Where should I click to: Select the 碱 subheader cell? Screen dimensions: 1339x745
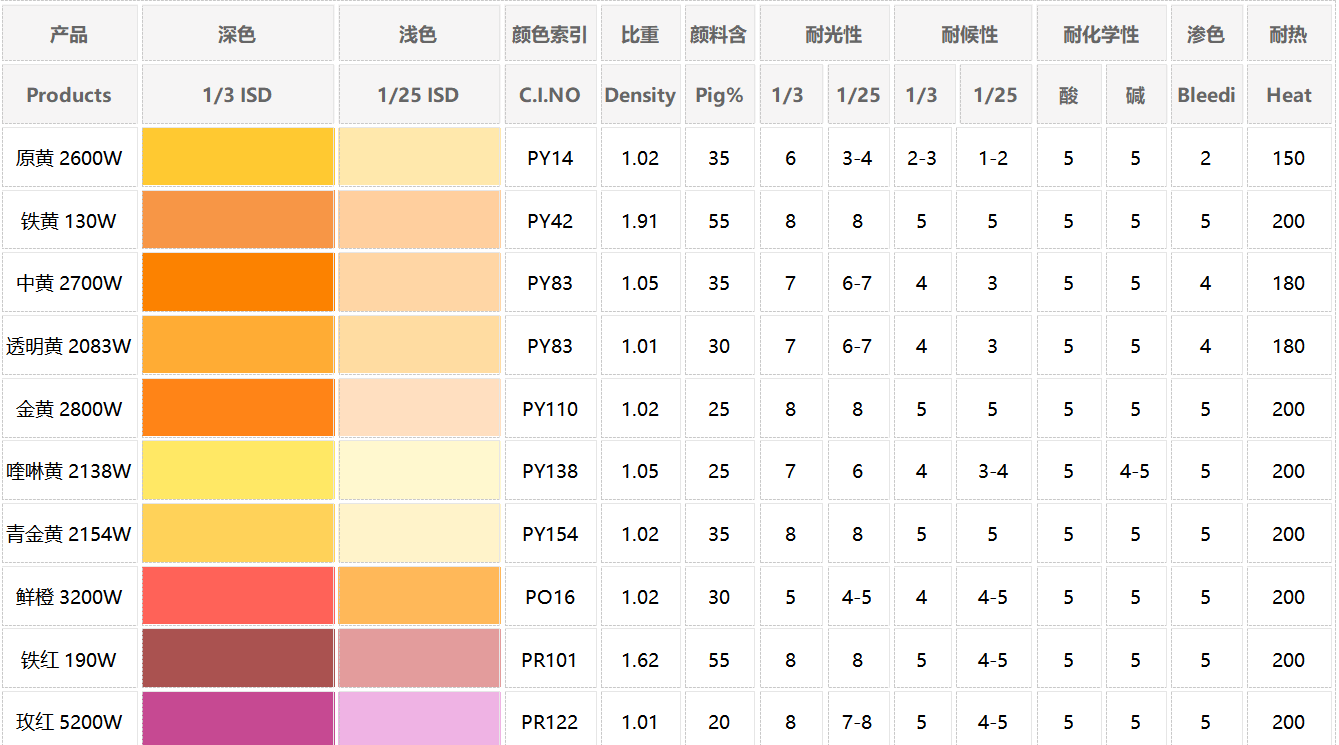coord(1136,94)
